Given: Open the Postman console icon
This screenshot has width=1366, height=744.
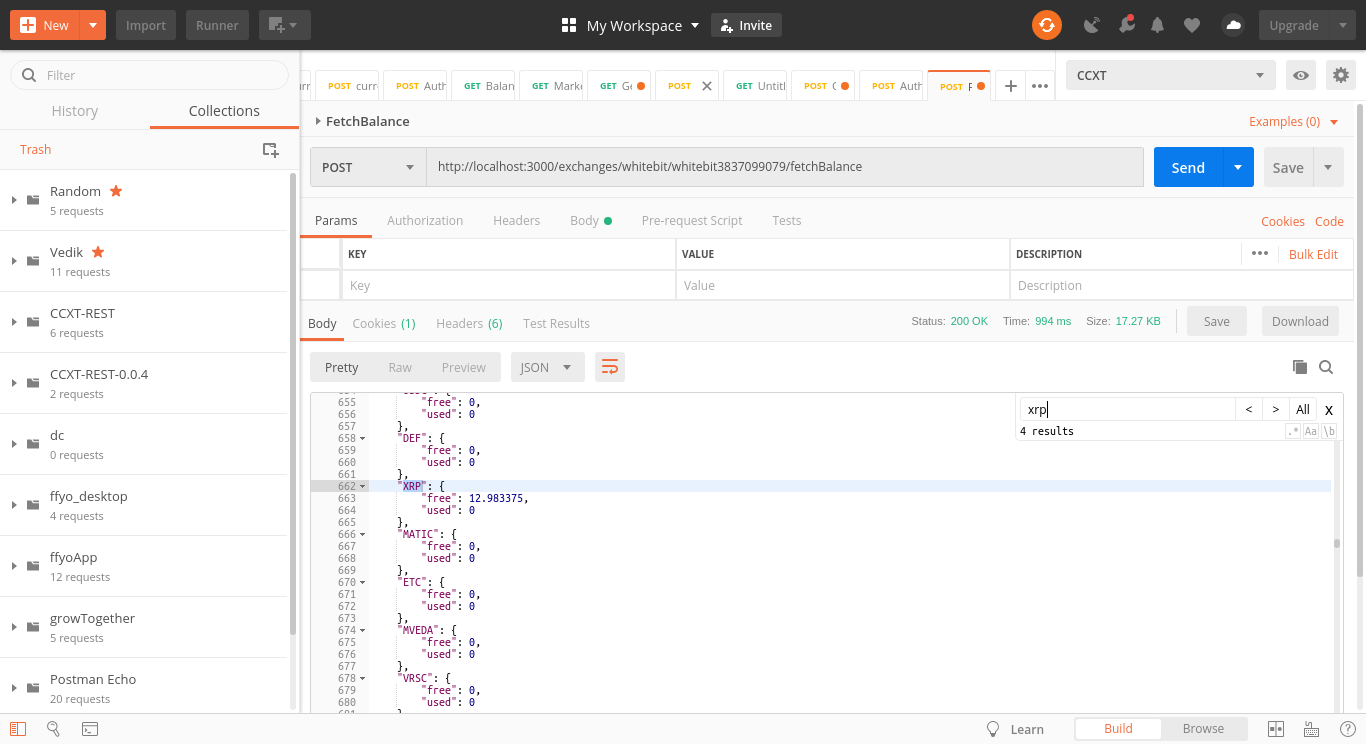Looking at the screenshot, I should pyautogui.click(x=89, y=729).
